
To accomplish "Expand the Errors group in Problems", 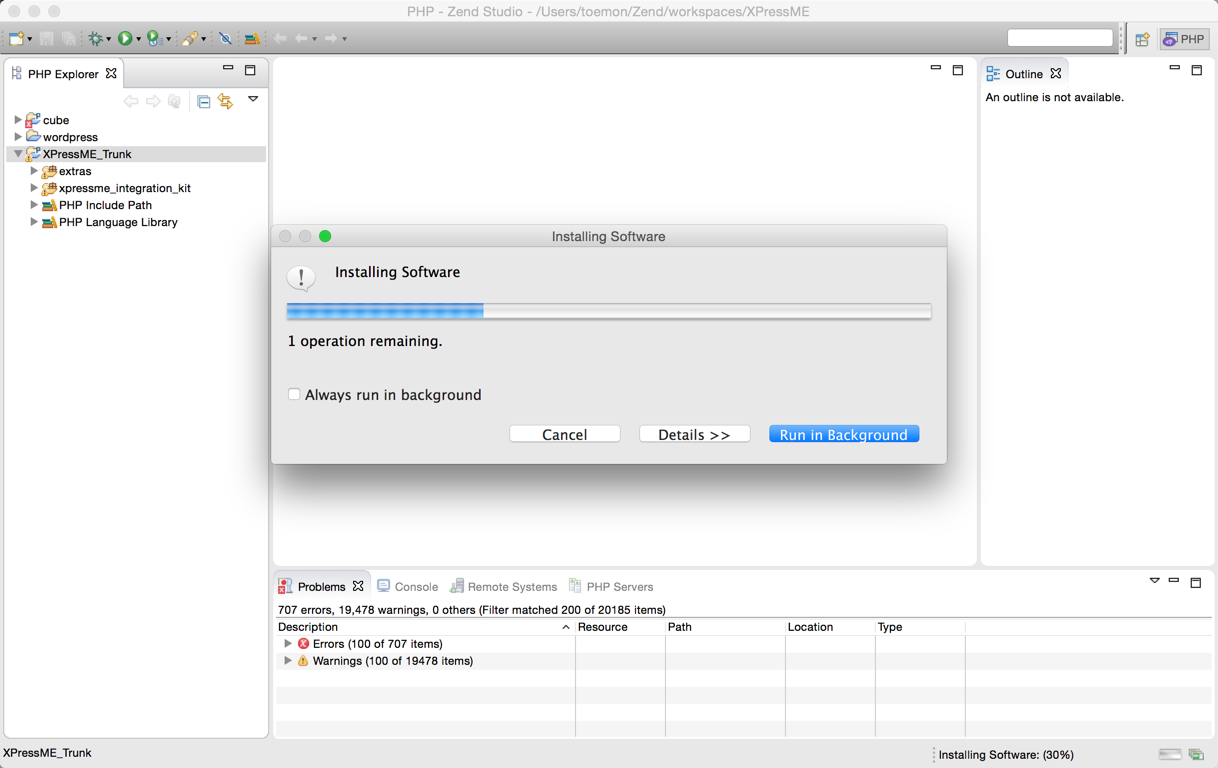I will click(x=288, y=644).
